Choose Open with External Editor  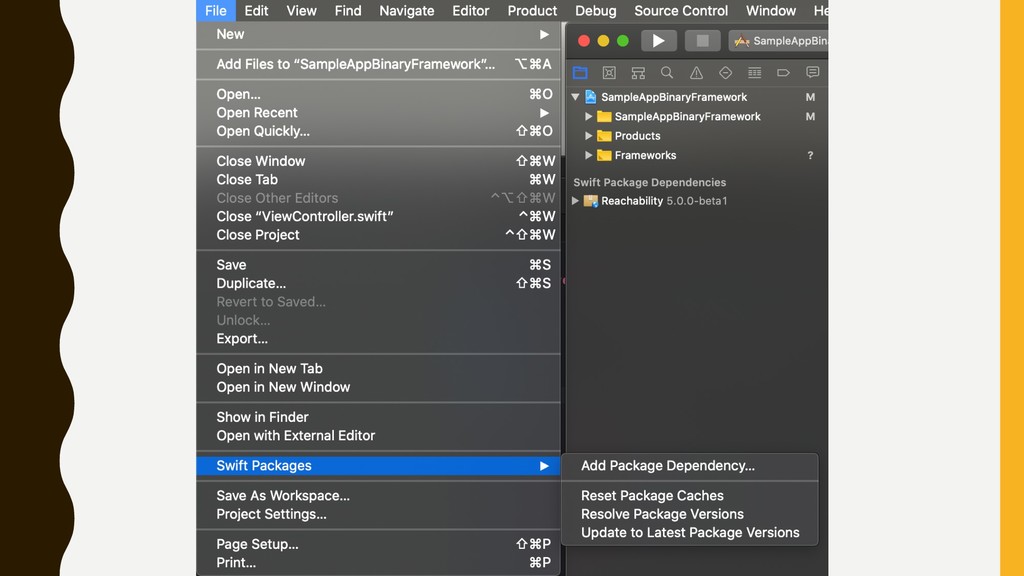[x=379, y=435]
